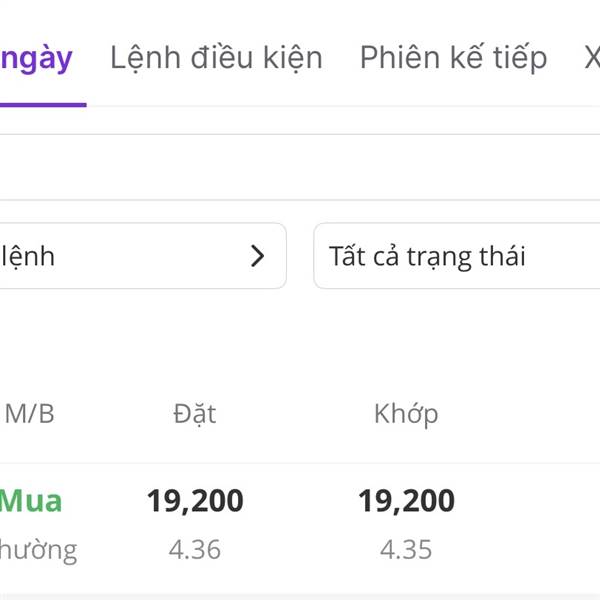The image size is (600, 600).
Task: Select the green Mua order label
Action: [31, 501]
